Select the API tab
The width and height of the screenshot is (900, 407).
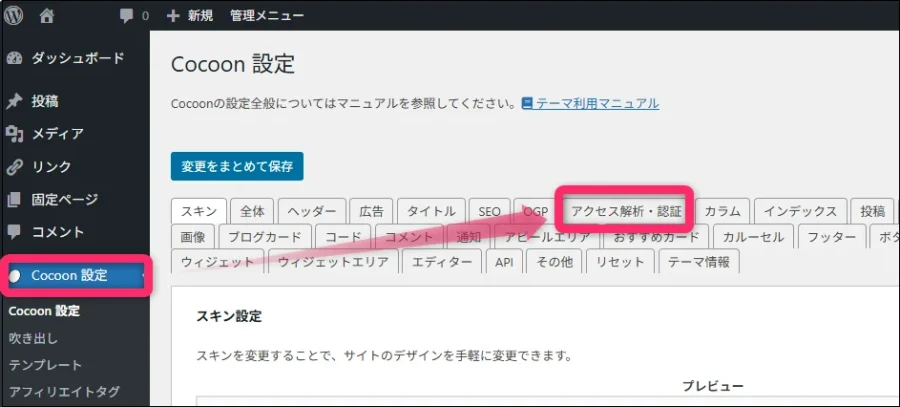(x=504, y=262)
